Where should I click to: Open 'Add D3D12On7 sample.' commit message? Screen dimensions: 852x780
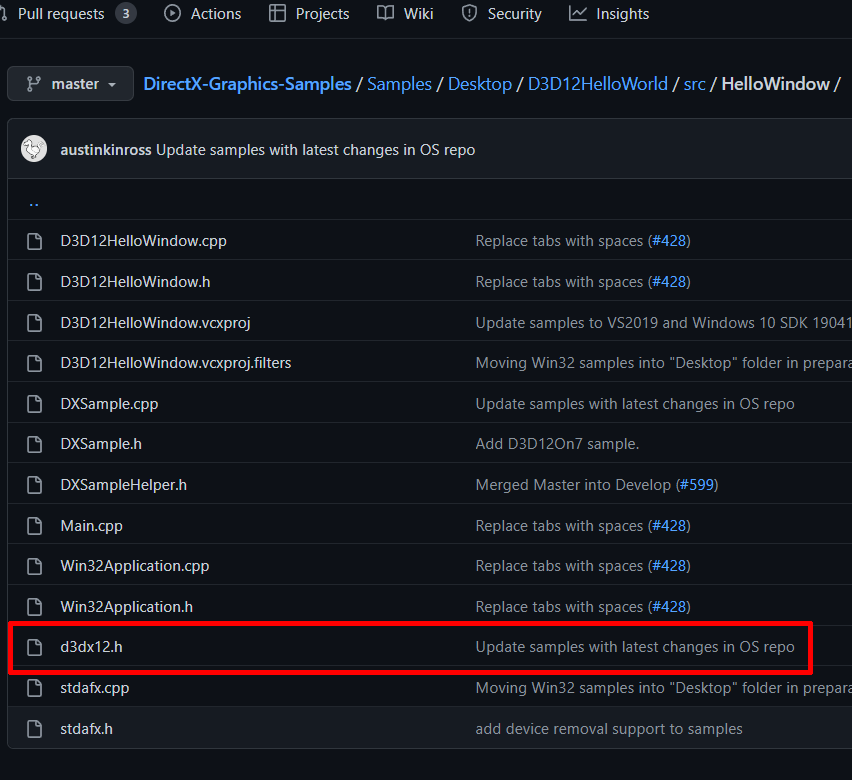[x=557, y=444]
